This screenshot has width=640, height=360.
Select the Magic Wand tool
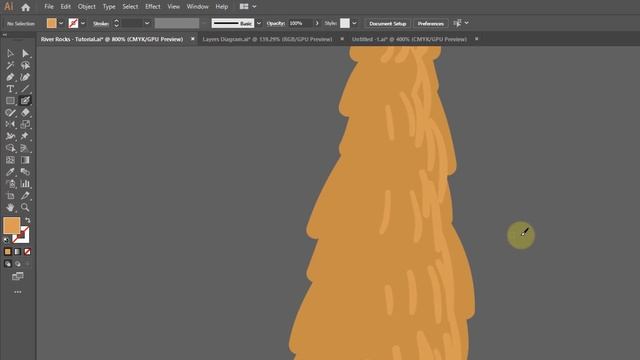[10, 65]
